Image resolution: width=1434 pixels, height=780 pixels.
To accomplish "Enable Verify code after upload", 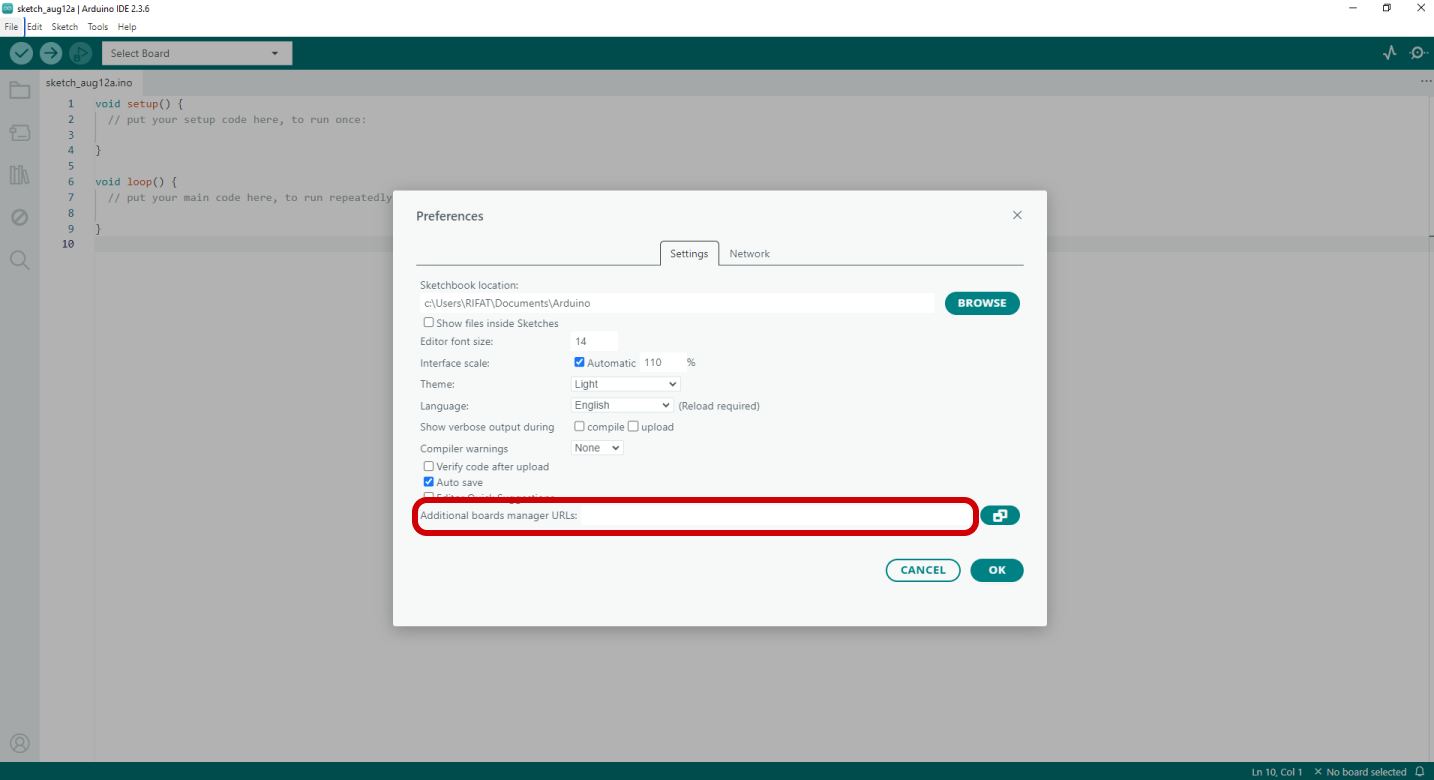I will [x=429, y=466].
